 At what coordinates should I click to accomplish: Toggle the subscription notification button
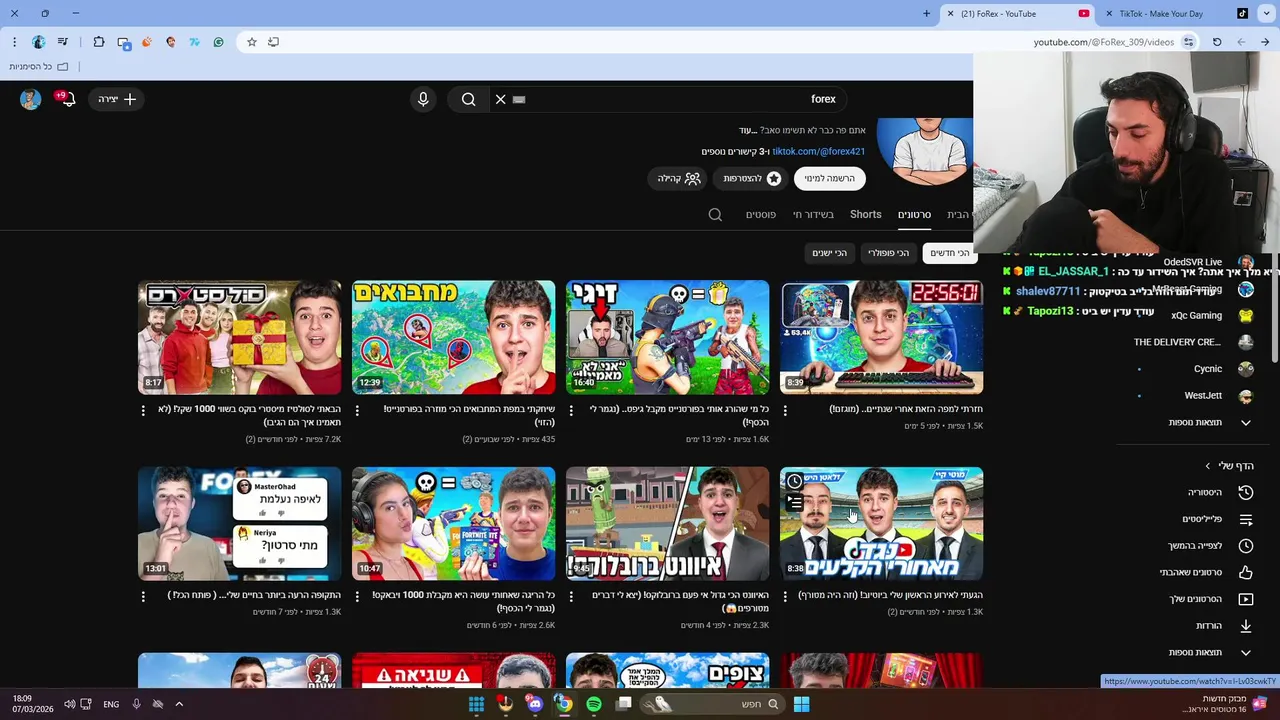(830, 178)
